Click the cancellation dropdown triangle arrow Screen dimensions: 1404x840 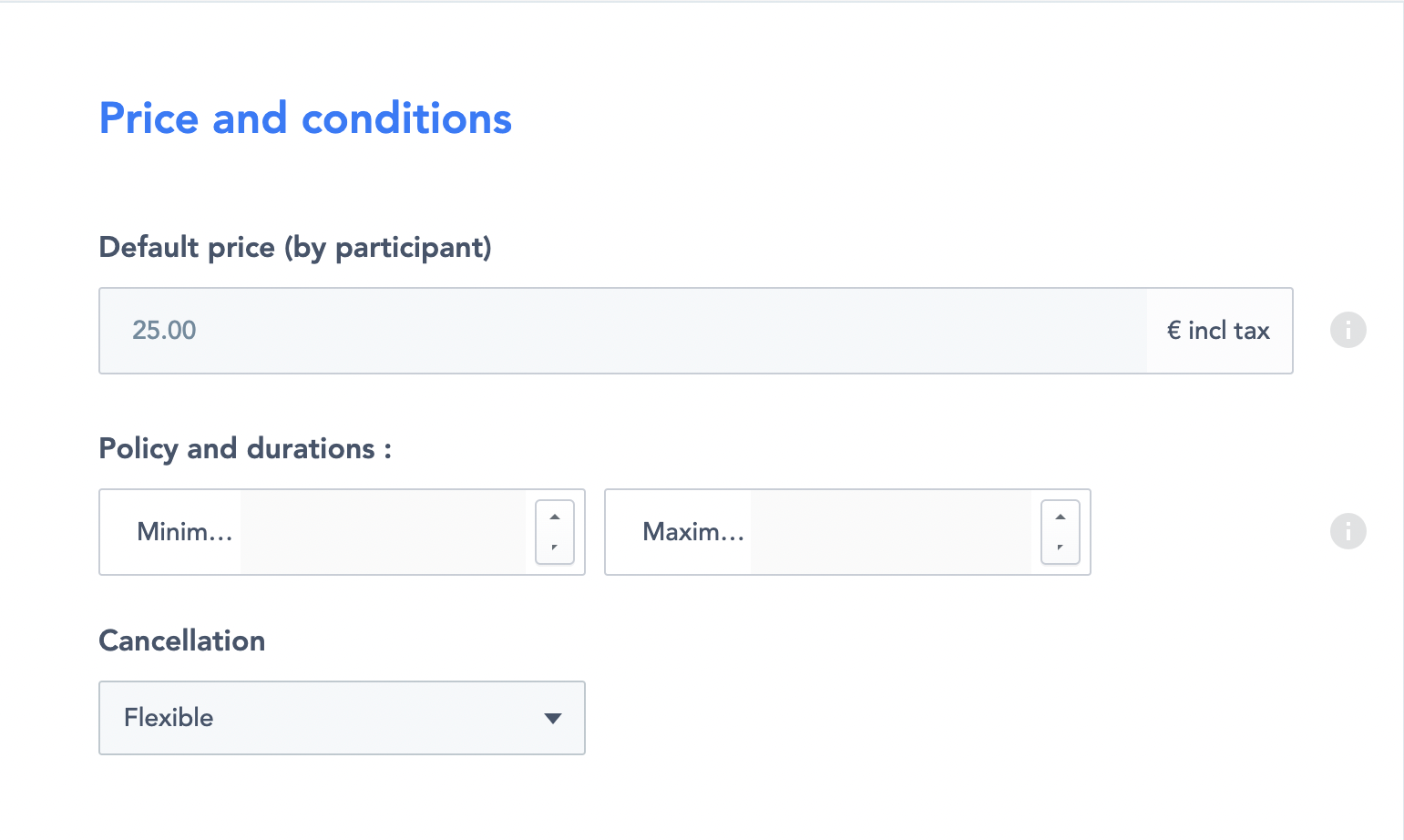tap(552, 718)
